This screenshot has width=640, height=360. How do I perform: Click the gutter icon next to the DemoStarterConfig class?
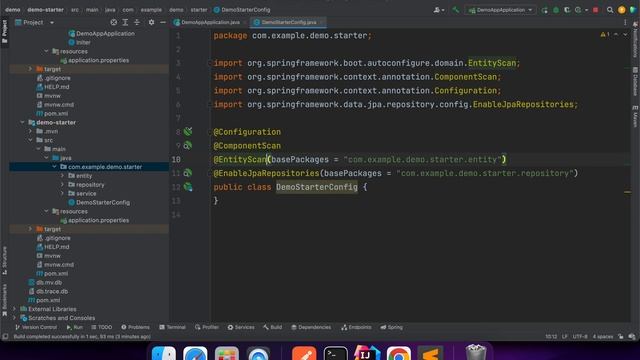188,187
